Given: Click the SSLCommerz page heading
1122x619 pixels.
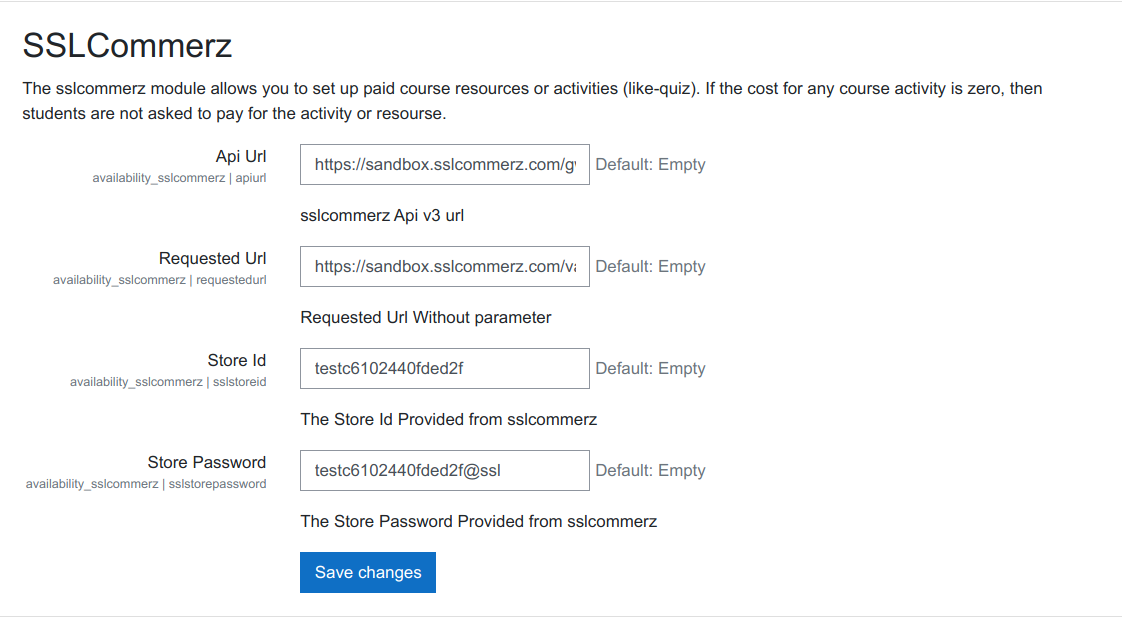Looking at the screenshot, I should 127,46.
